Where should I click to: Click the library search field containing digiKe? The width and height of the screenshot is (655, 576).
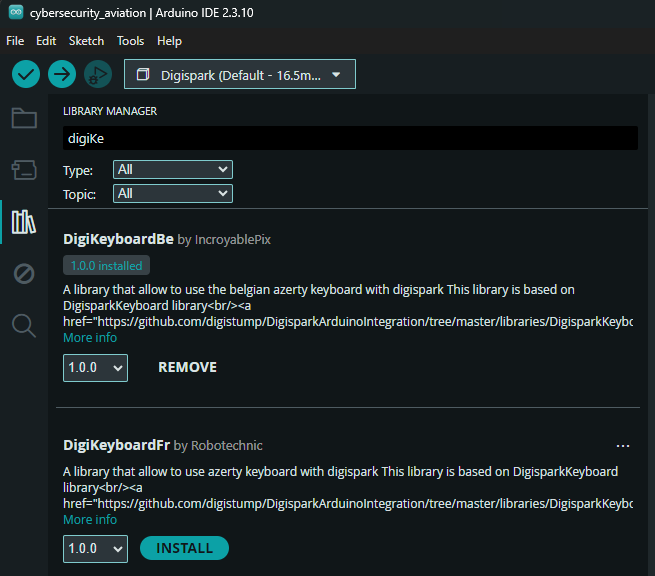[x=350, y=138]
